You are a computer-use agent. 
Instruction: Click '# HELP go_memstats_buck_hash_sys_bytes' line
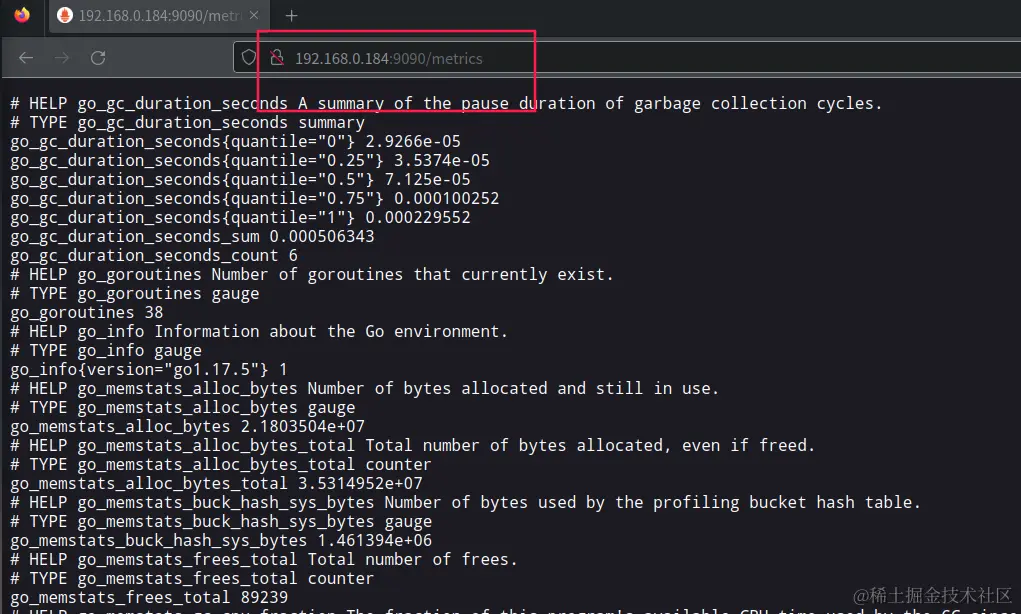click(x=466, y=503)
